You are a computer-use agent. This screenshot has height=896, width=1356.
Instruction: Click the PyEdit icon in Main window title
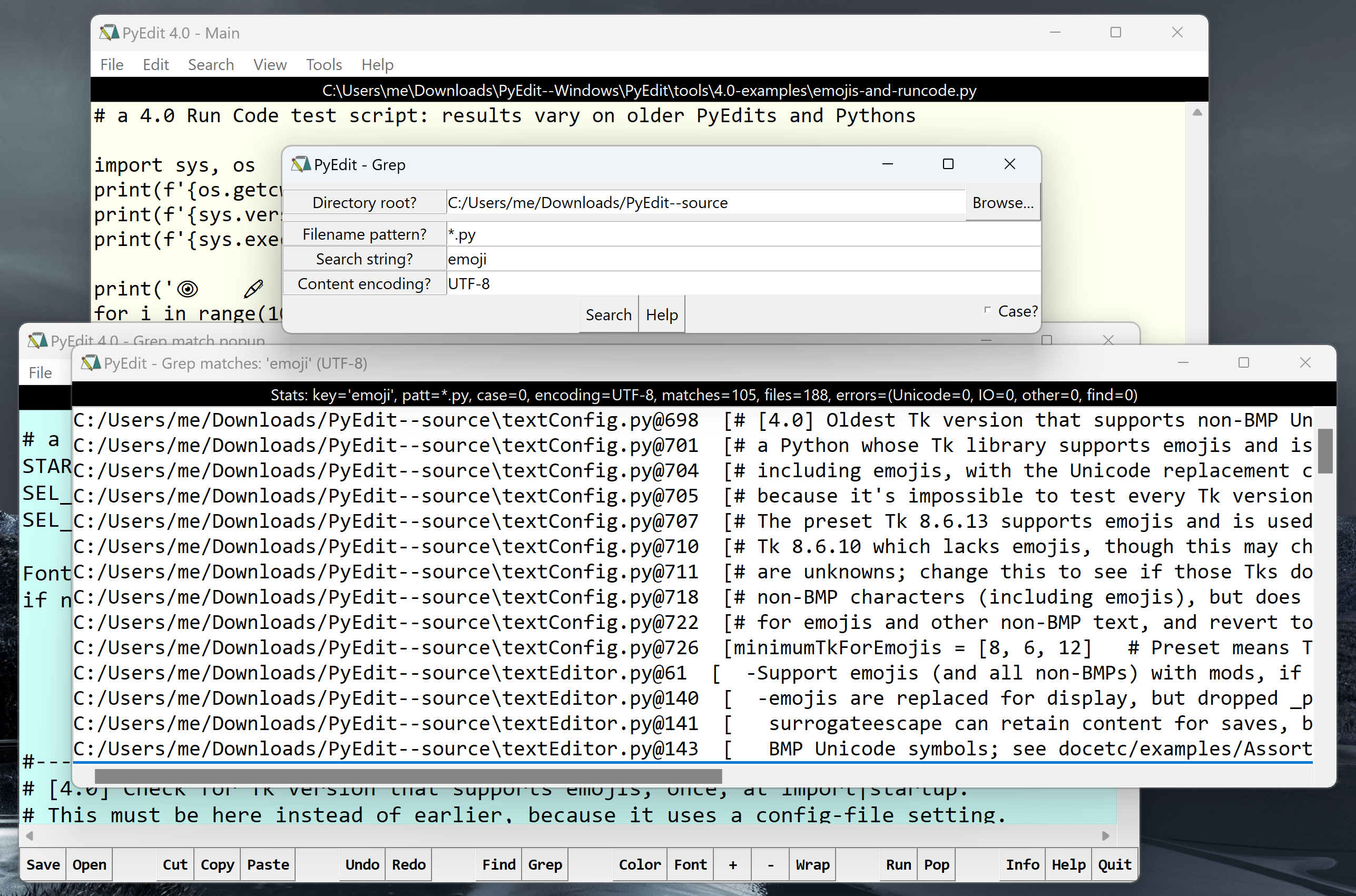[109, 33]
